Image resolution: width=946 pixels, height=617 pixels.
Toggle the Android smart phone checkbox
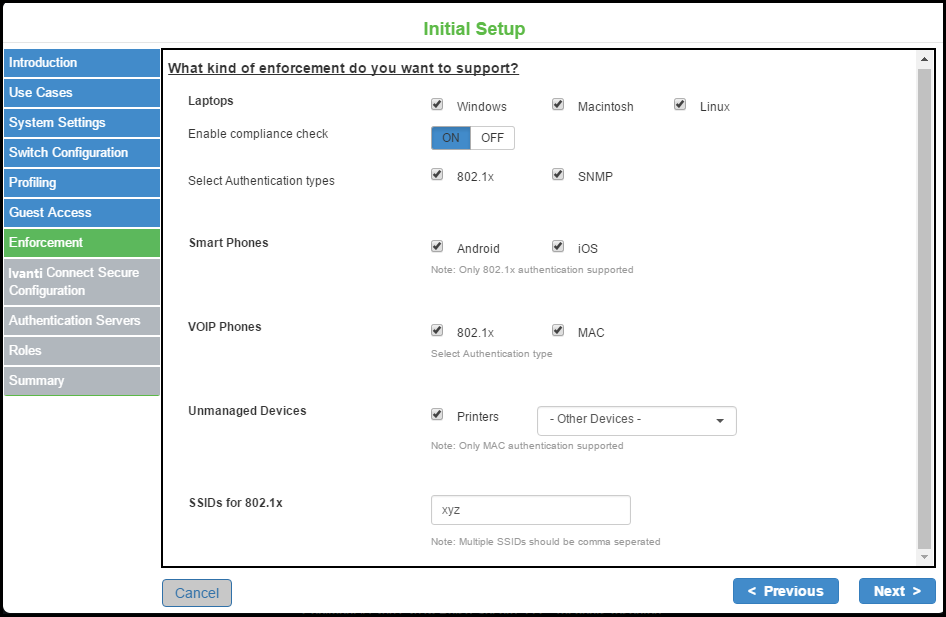[x=437, y=246]
